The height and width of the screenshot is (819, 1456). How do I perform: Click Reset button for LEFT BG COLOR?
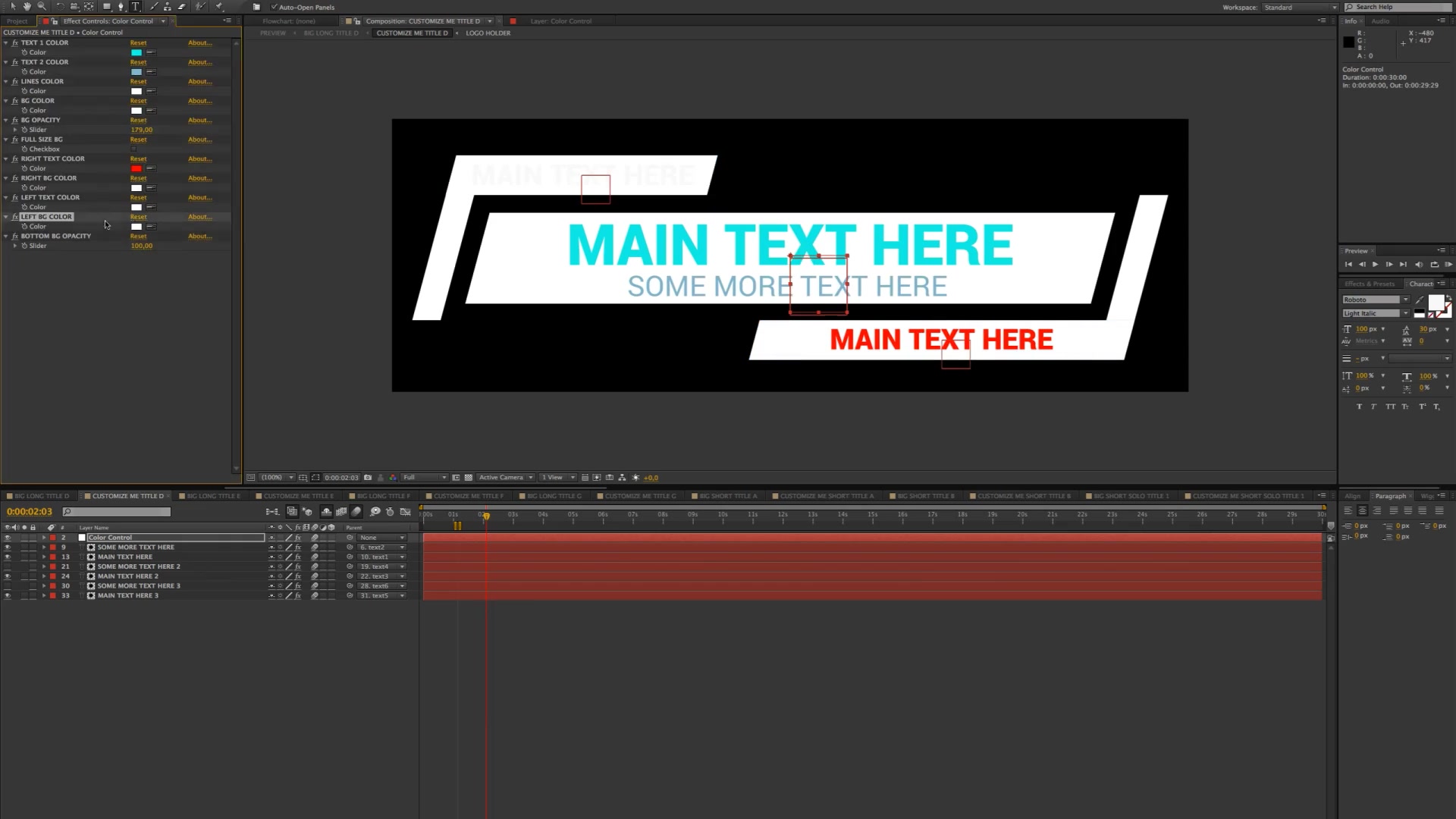[x=138, y=216]
